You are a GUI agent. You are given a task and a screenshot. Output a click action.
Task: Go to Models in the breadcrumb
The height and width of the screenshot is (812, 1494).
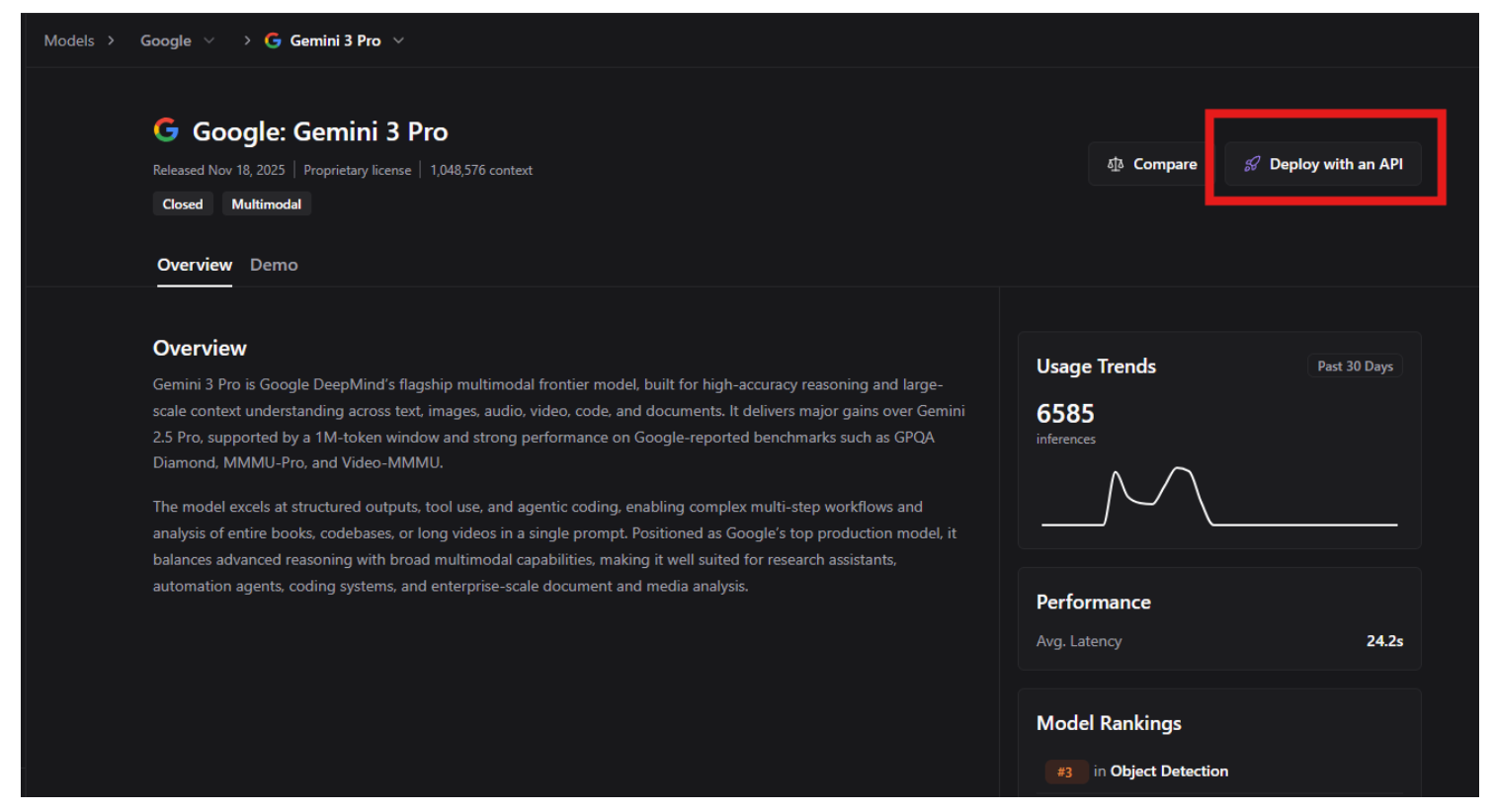tap(69, 41)
